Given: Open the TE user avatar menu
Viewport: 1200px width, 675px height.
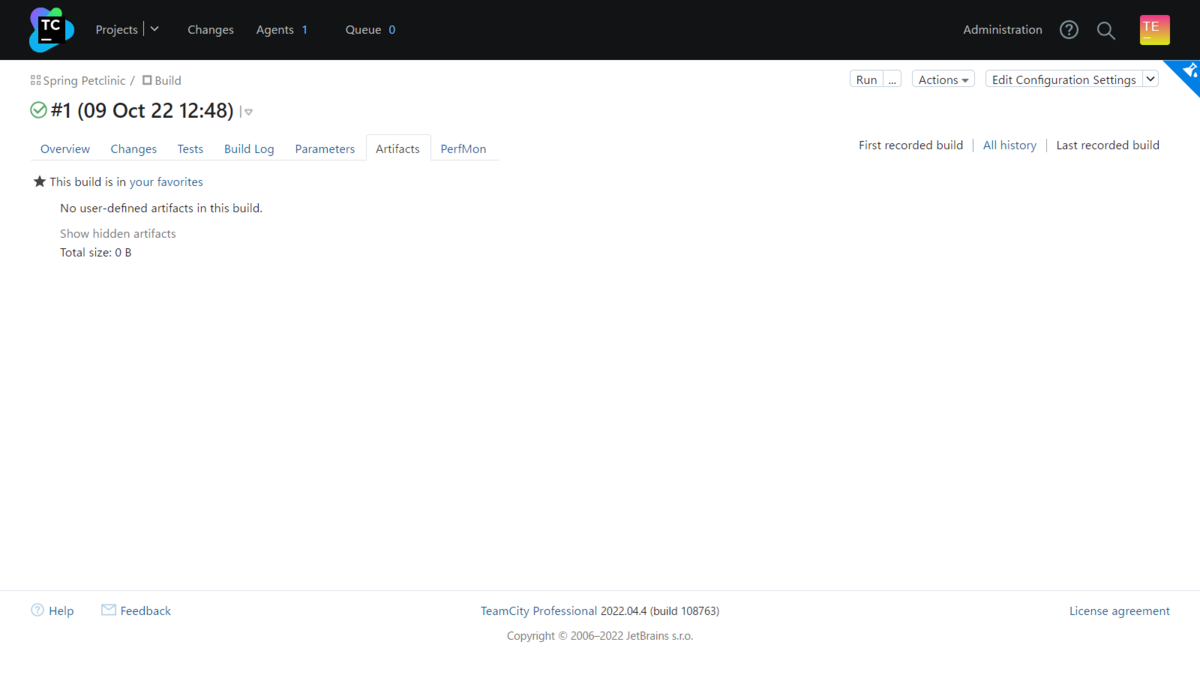Looking at the screenshot, I should click(1154, 30).
